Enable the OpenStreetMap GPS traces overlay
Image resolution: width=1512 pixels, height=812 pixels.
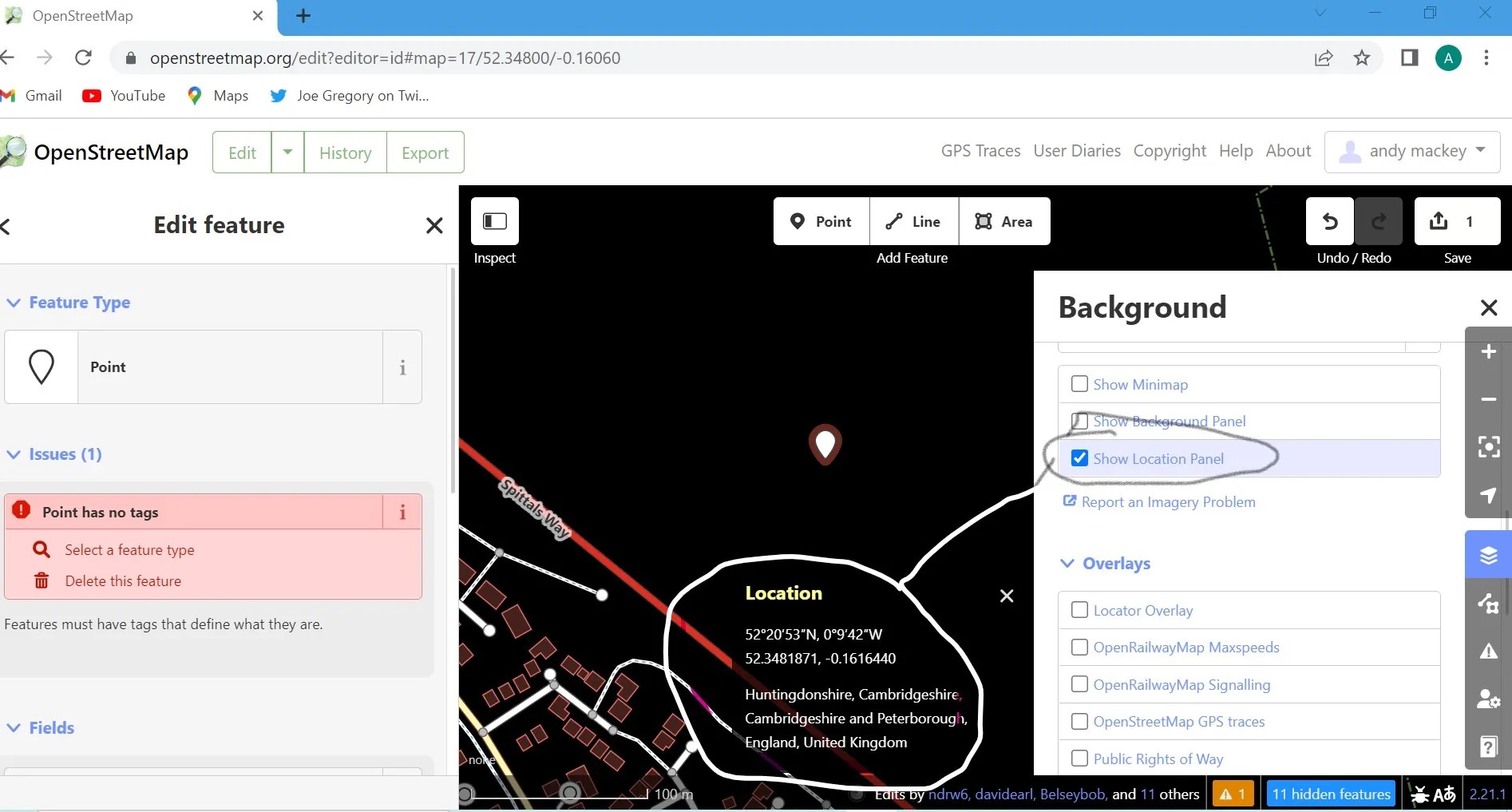tap(1079, 721)
